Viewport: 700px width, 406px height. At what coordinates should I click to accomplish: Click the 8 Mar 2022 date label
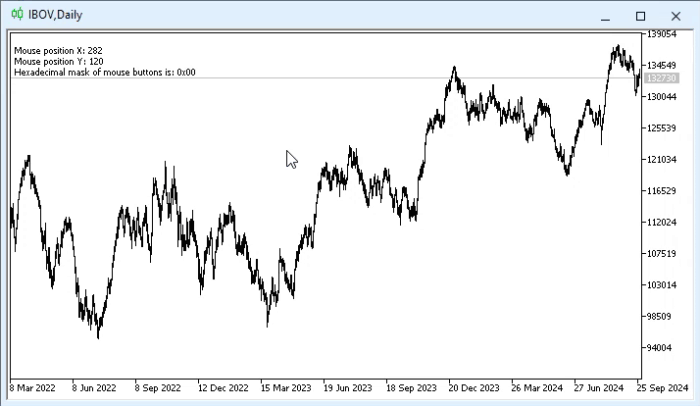[32, 388]
